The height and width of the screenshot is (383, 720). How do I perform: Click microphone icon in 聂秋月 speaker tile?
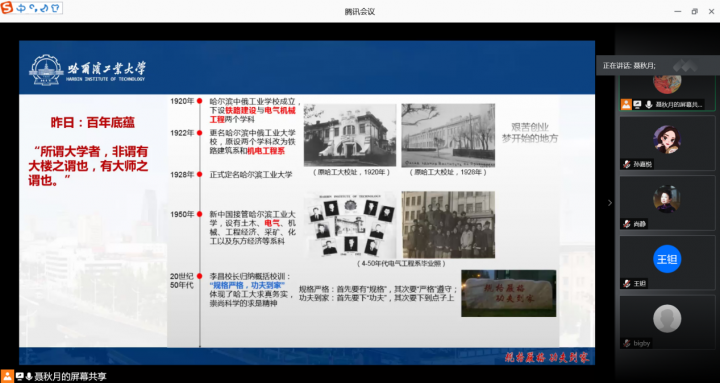(x=648, y=105)
